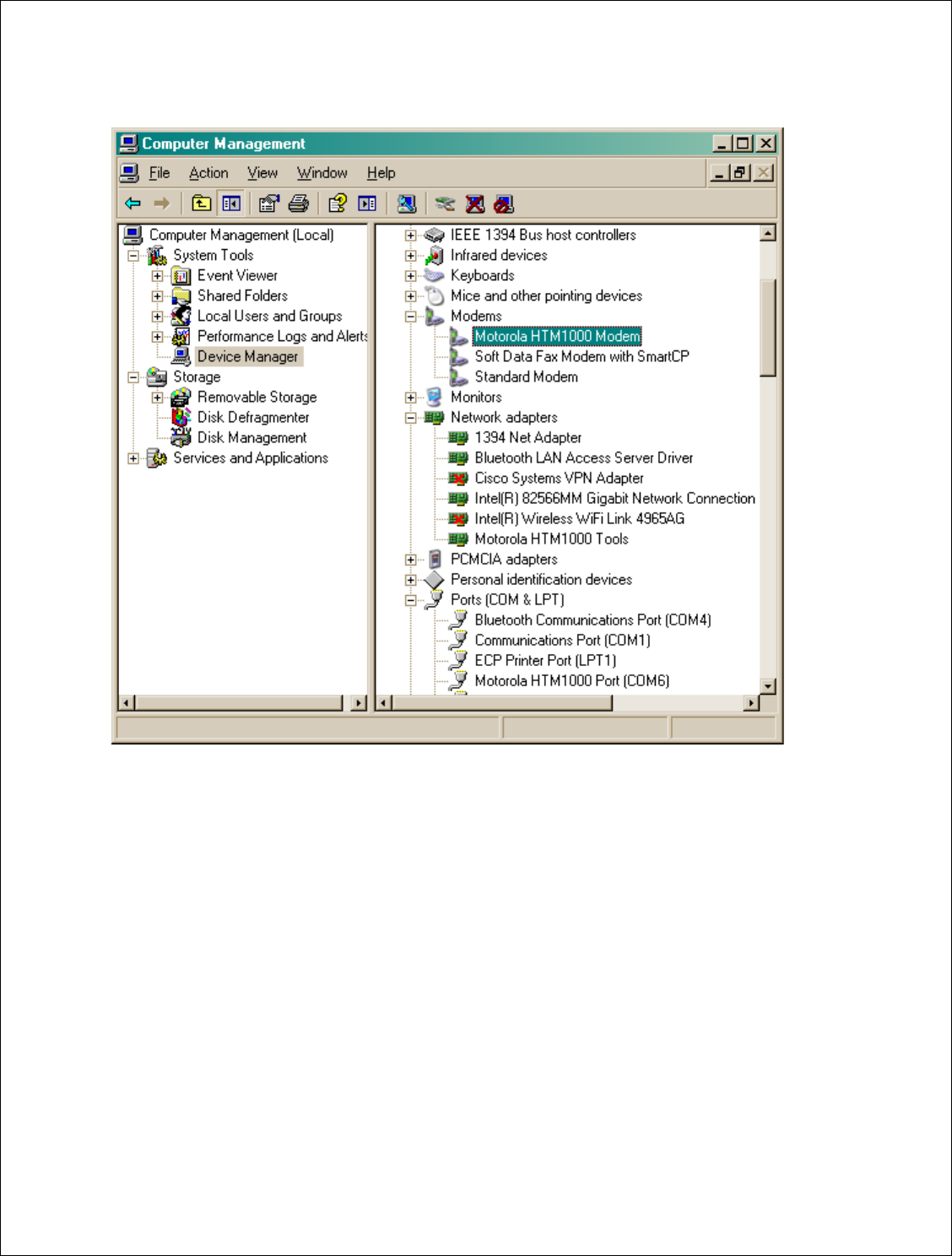Click the device list vertical scrollbar thumb
This screenshot has width=952, height=1256.
[768, 328]
